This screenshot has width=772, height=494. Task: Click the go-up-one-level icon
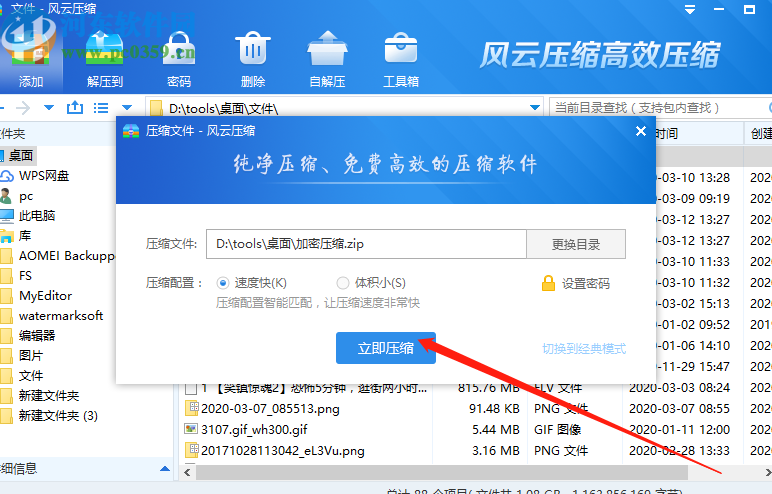(74, 107)
